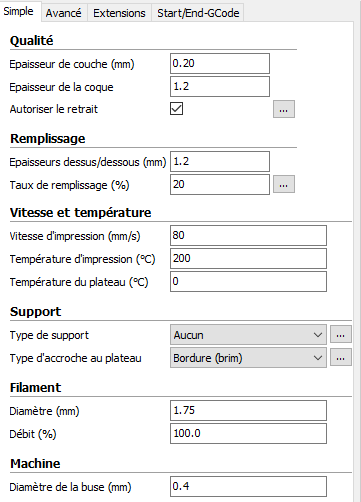This screenshot has height=502, width=361.
Task: Open retraction settings ellipsis button
Action: pos(284,109)
